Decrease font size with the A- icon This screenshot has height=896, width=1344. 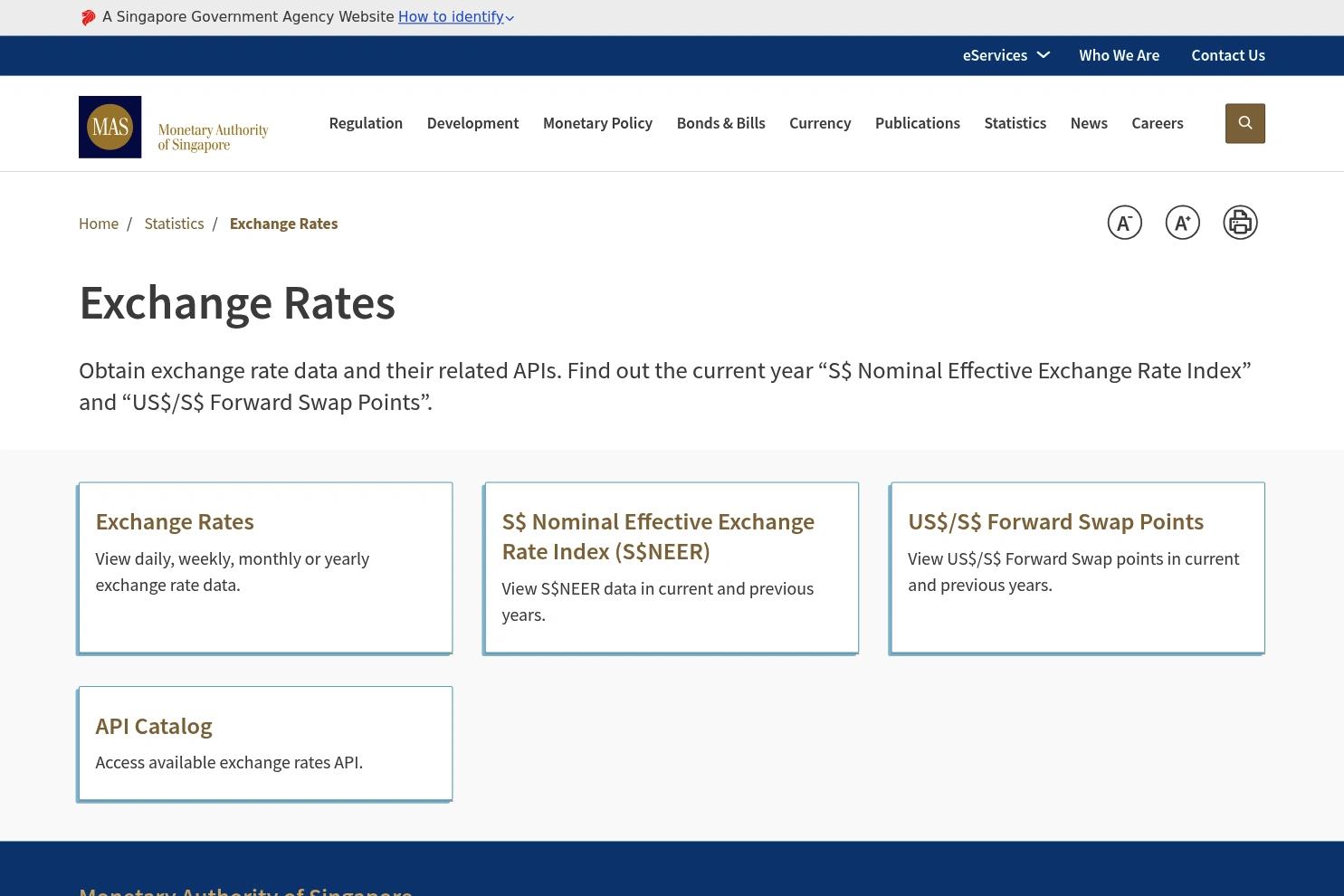coord(1124,223)
